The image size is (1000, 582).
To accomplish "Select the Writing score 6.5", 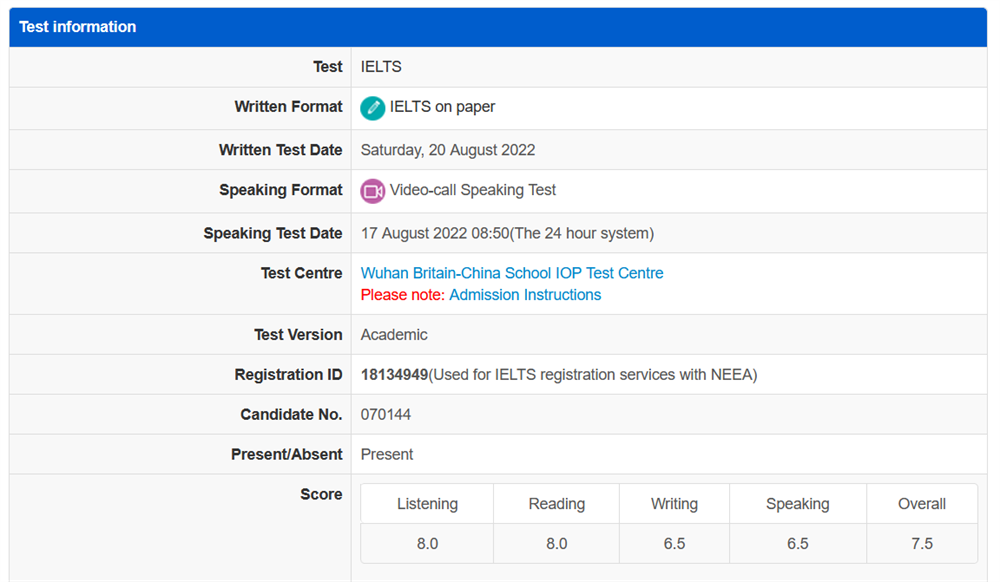I will [674, 543].
